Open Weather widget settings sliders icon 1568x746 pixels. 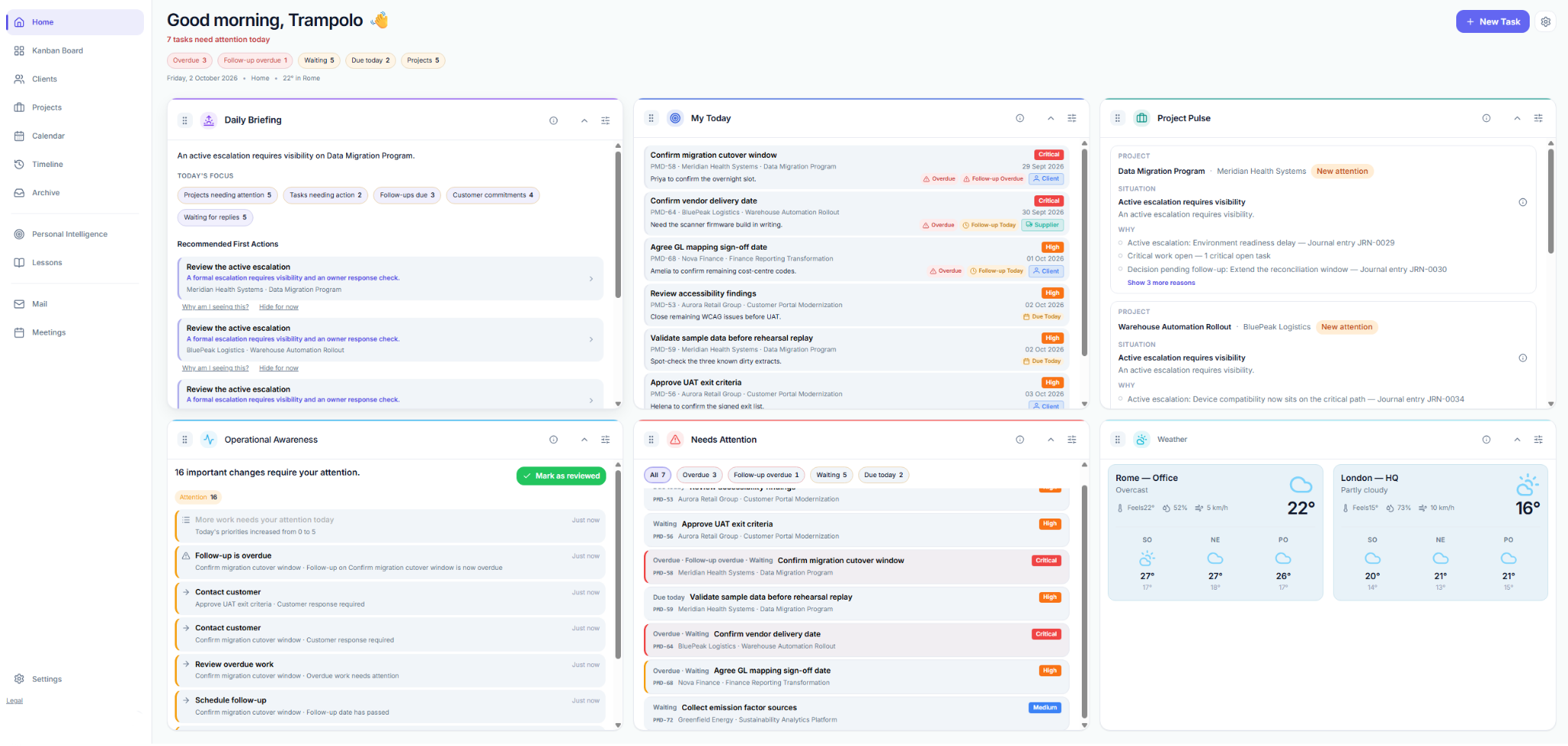coord(1538,440)
